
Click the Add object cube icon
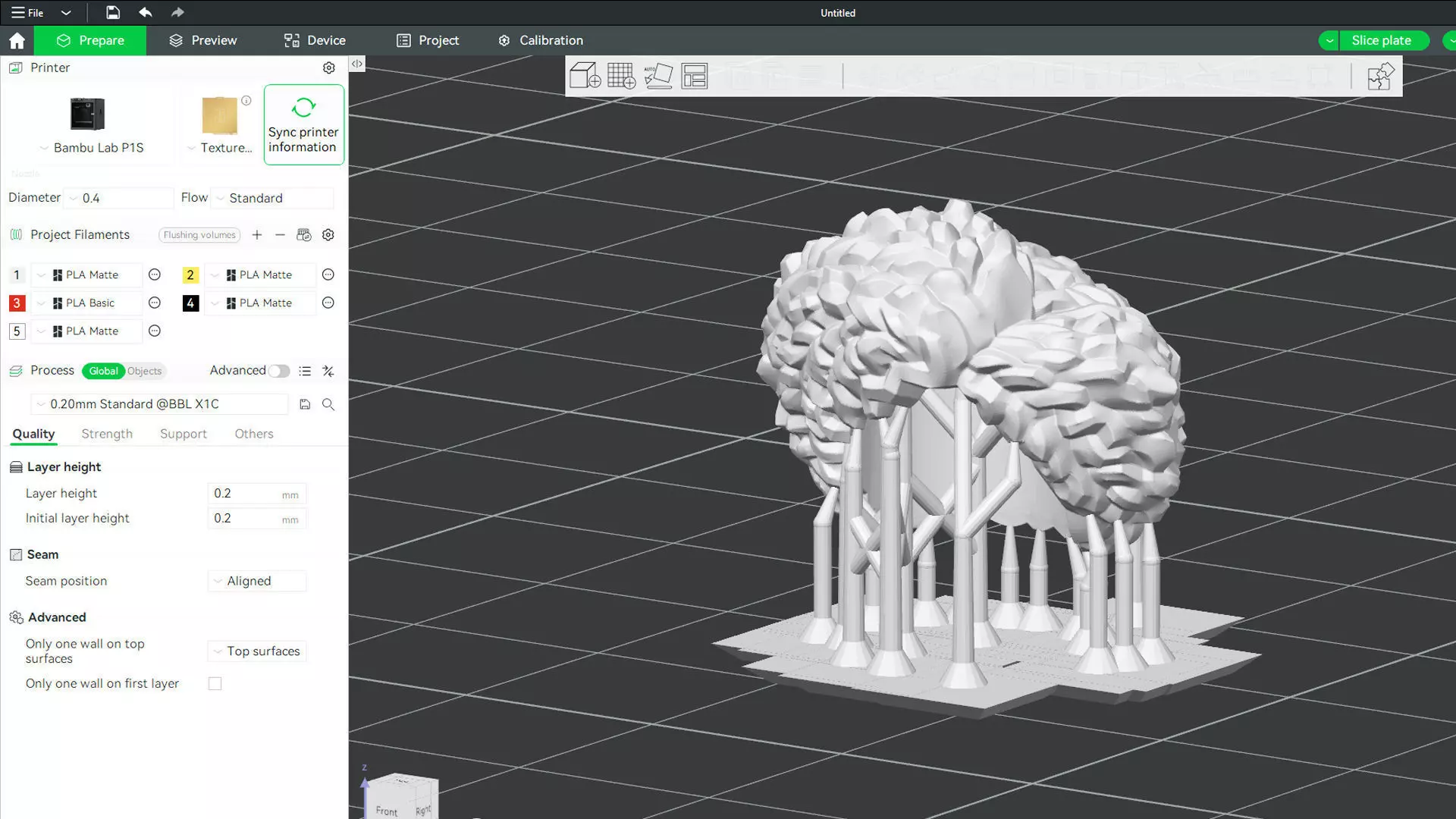coord(585,76)
